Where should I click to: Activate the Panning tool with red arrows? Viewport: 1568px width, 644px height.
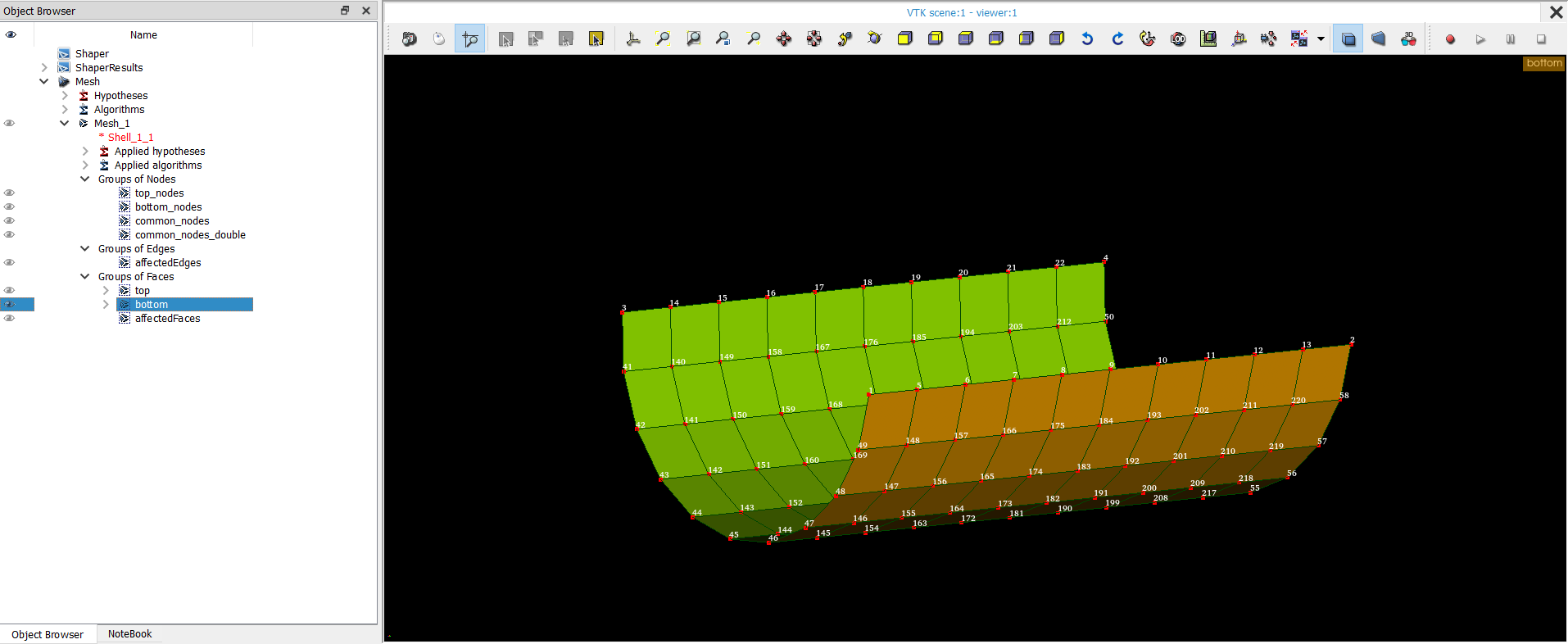[x=784, y=39]
